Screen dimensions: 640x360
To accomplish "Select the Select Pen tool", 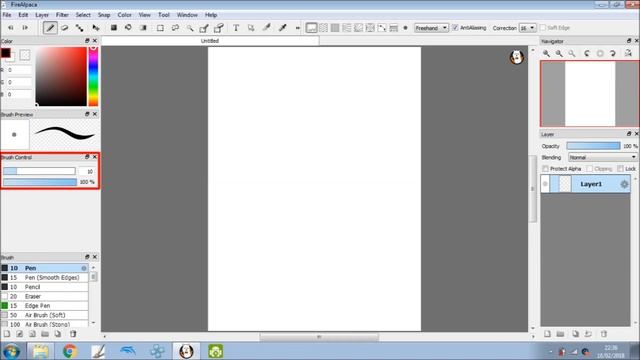I will (204, 28).
